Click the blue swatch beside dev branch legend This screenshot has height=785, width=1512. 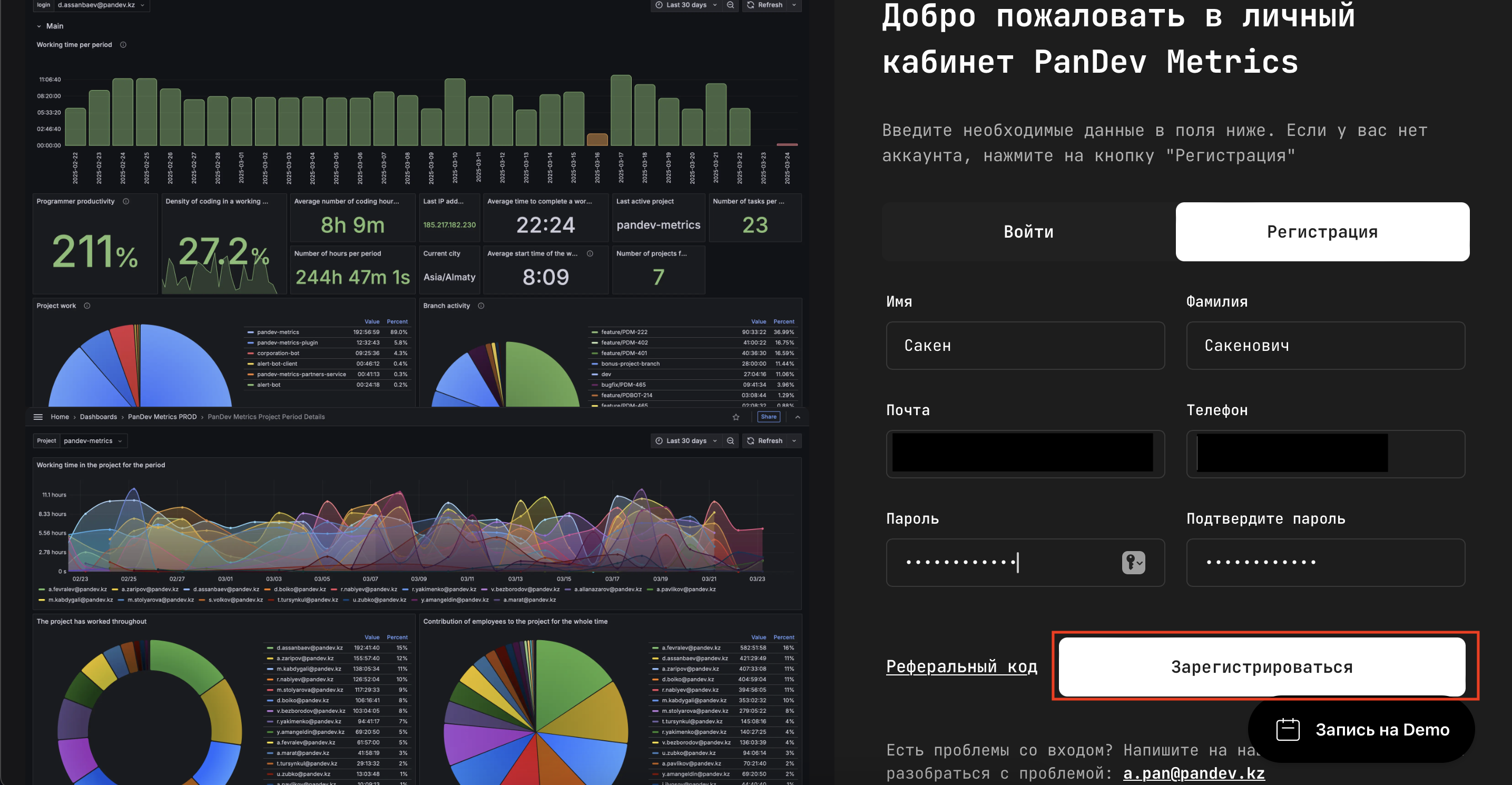(595, 375)
